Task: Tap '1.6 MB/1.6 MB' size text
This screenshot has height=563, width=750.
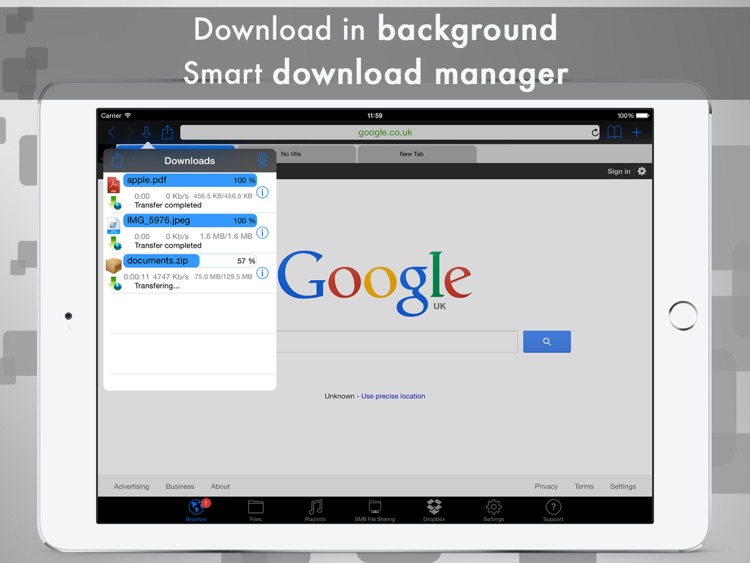Action: [226, 236]
